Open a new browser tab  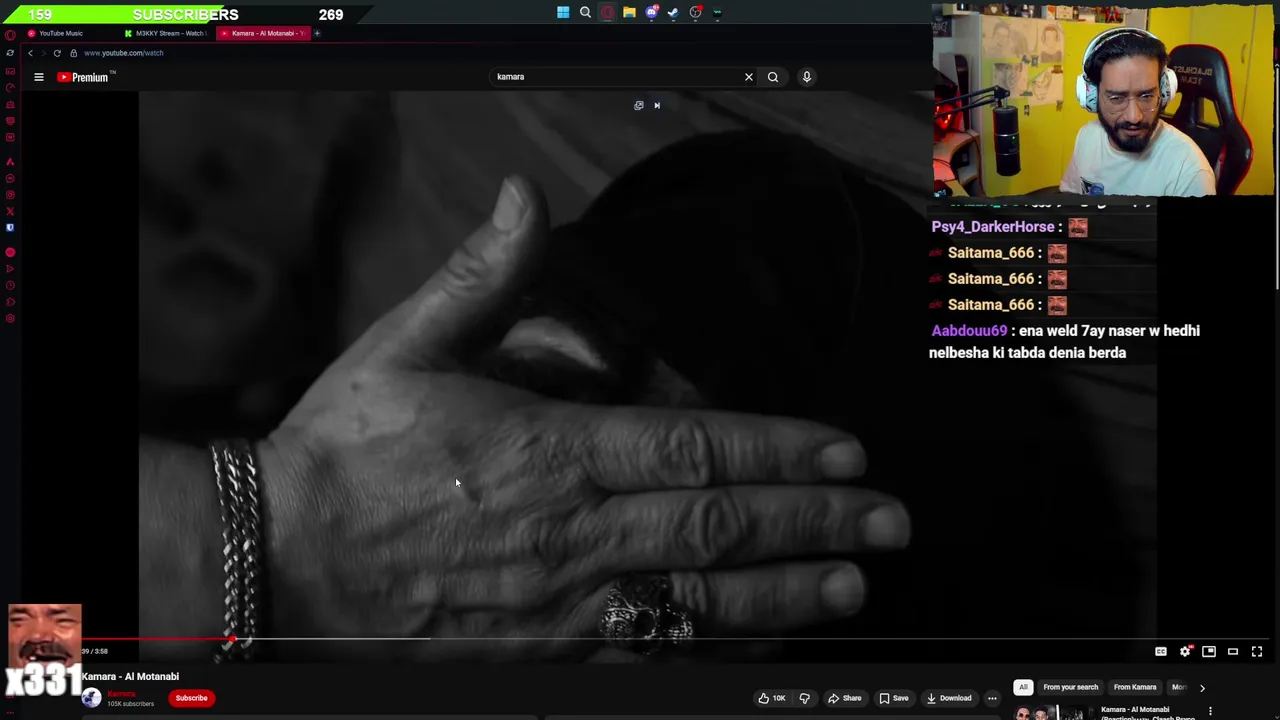(x=317, y=33)
